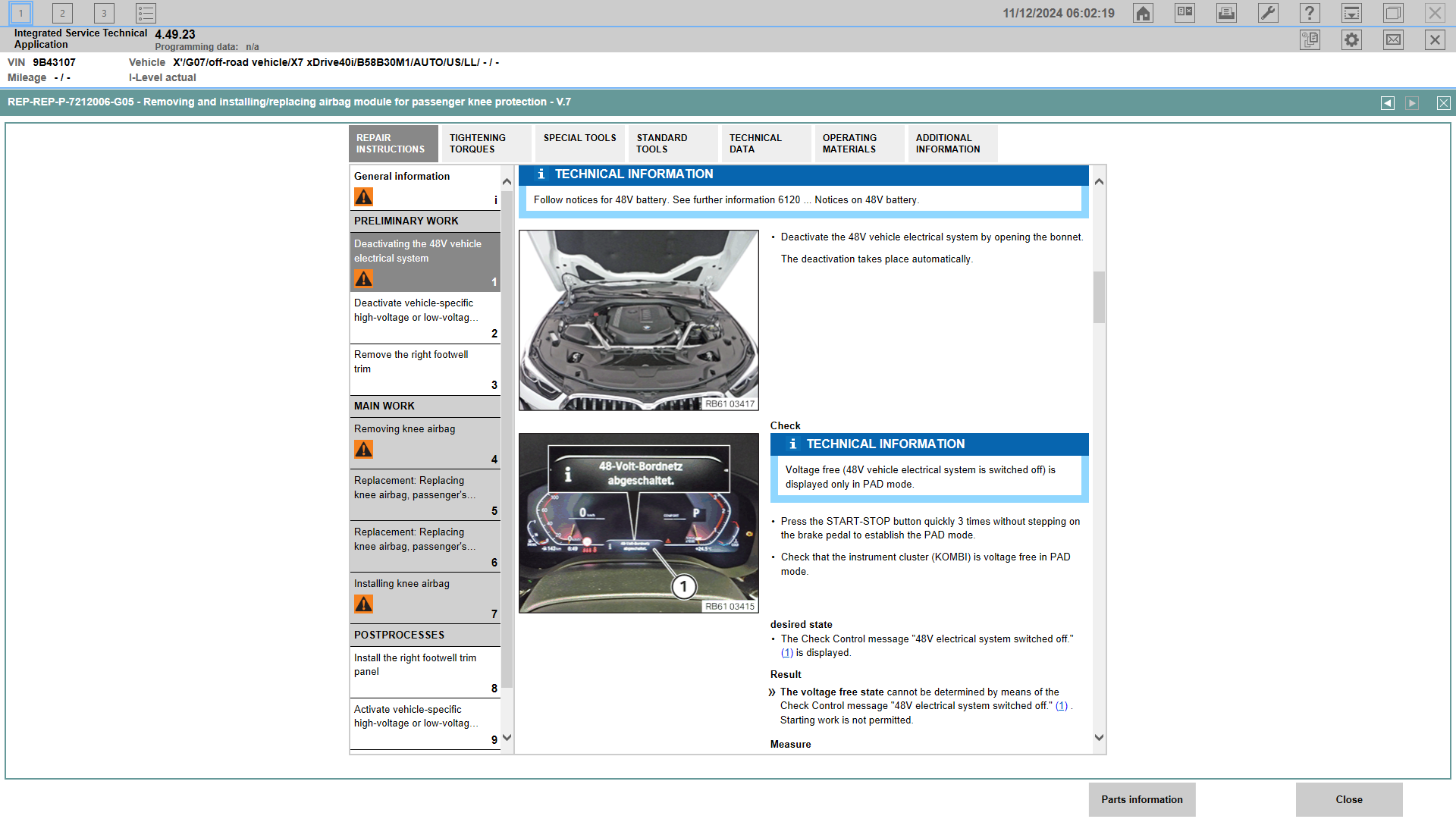Open the TECHNICAL DATA tab

click(x=764, y=143)
